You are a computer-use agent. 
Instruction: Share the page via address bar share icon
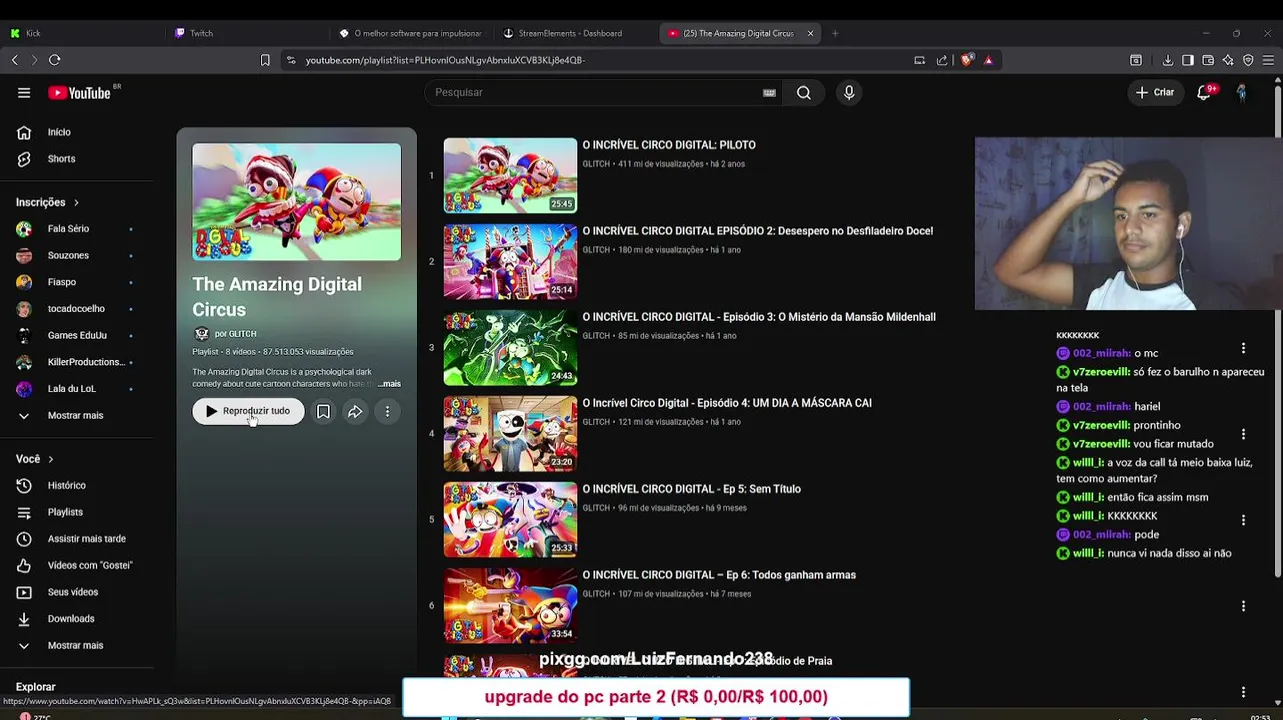point(942,60)
